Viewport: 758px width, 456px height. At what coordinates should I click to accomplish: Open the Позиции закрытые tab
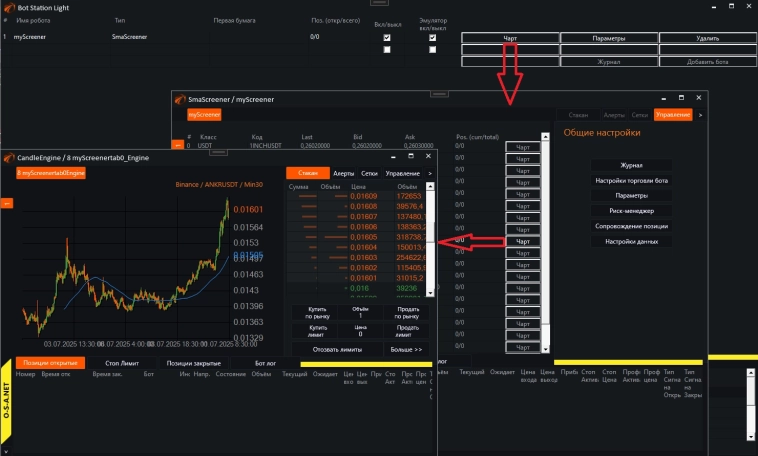[193, 362]
